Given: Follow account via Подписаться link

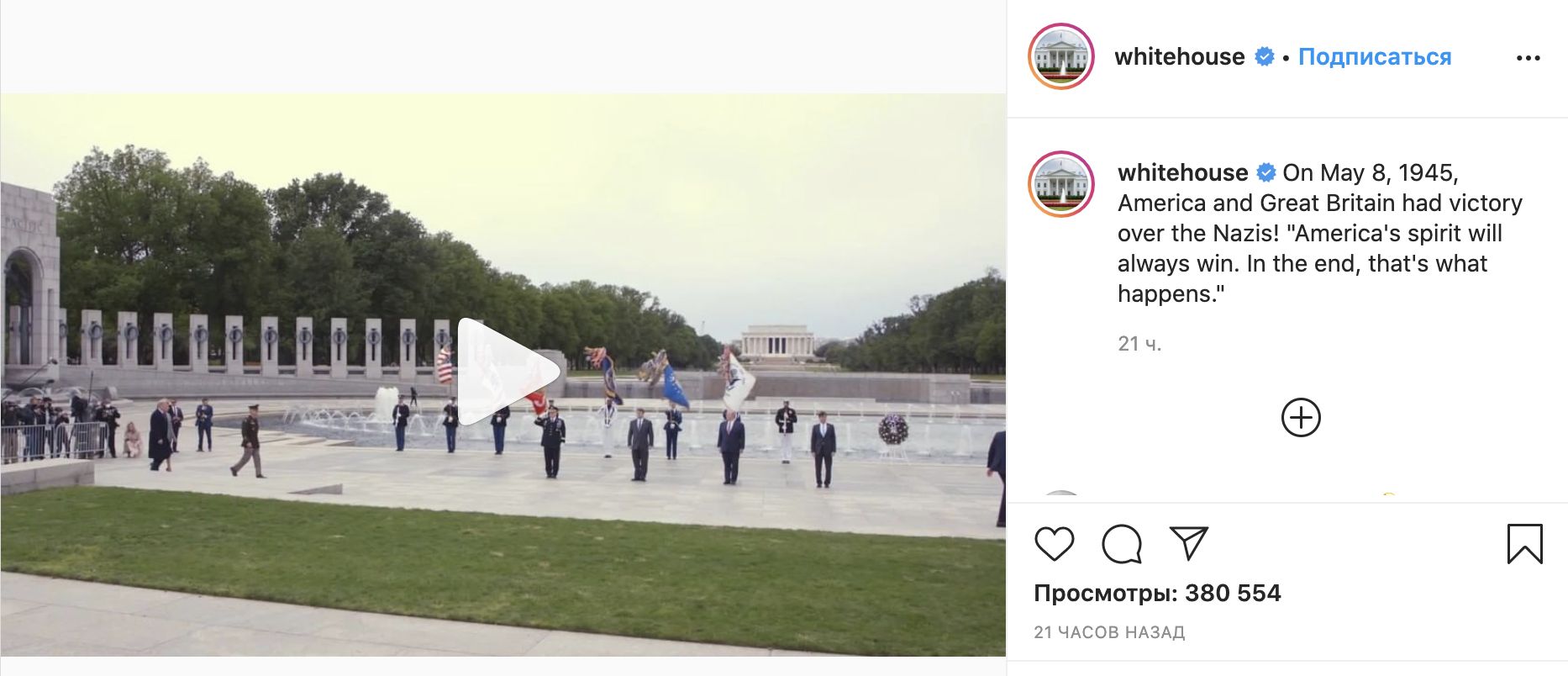Looking at the screenshot, I should tap(1375, 56).
